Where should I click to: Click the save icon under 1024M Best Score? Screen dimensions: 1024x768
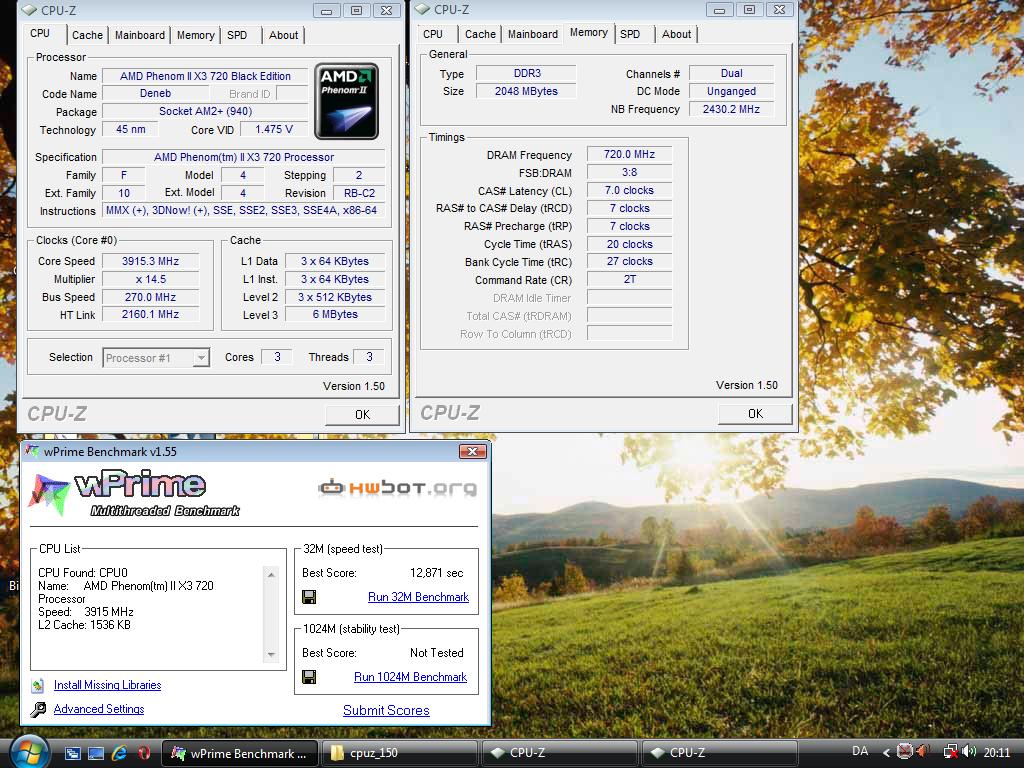pyautogui.click(x=310, y=677)
